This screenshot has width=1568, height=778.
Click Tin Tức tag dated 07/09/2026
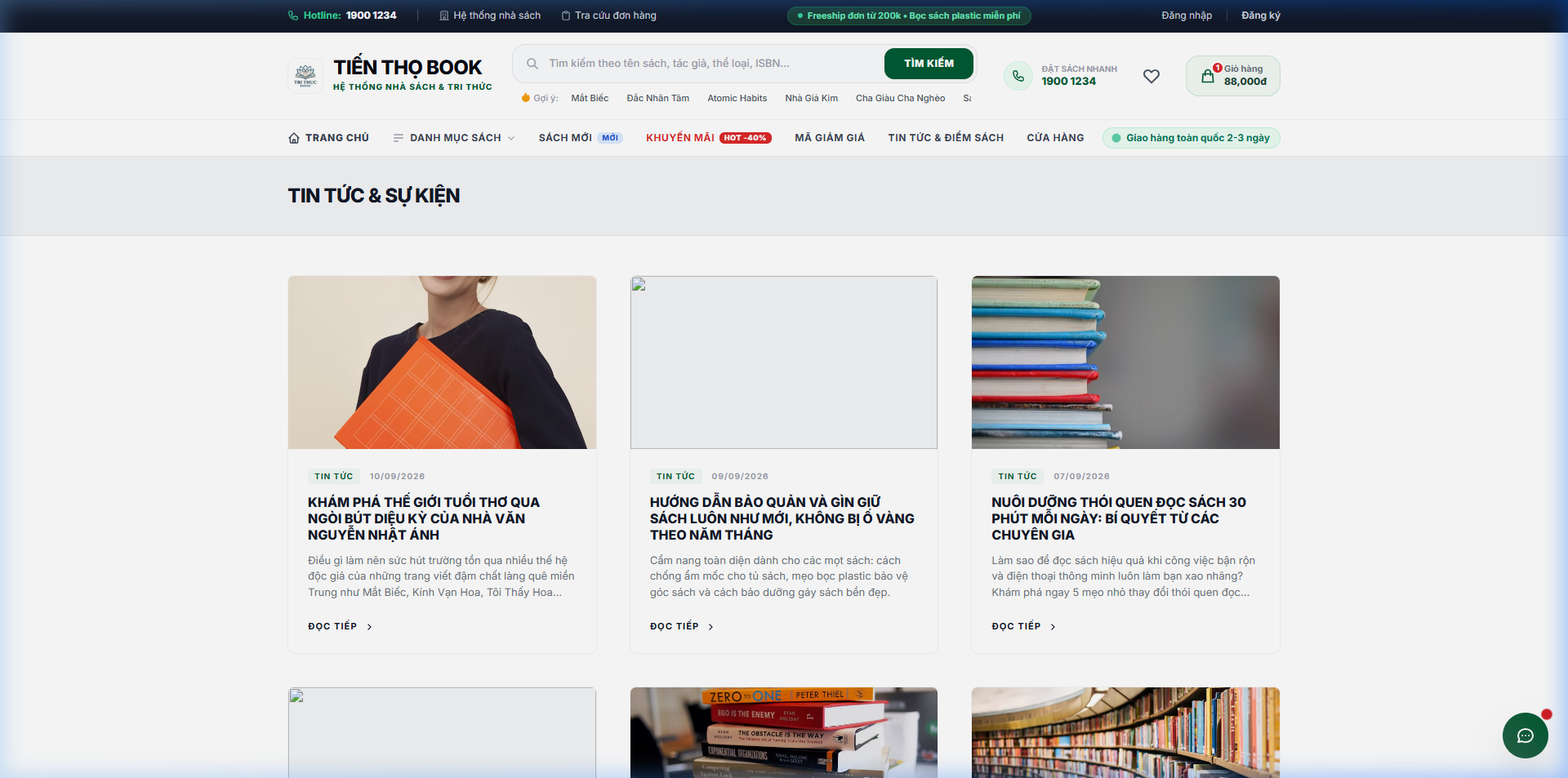click(x=1018, y=477)
